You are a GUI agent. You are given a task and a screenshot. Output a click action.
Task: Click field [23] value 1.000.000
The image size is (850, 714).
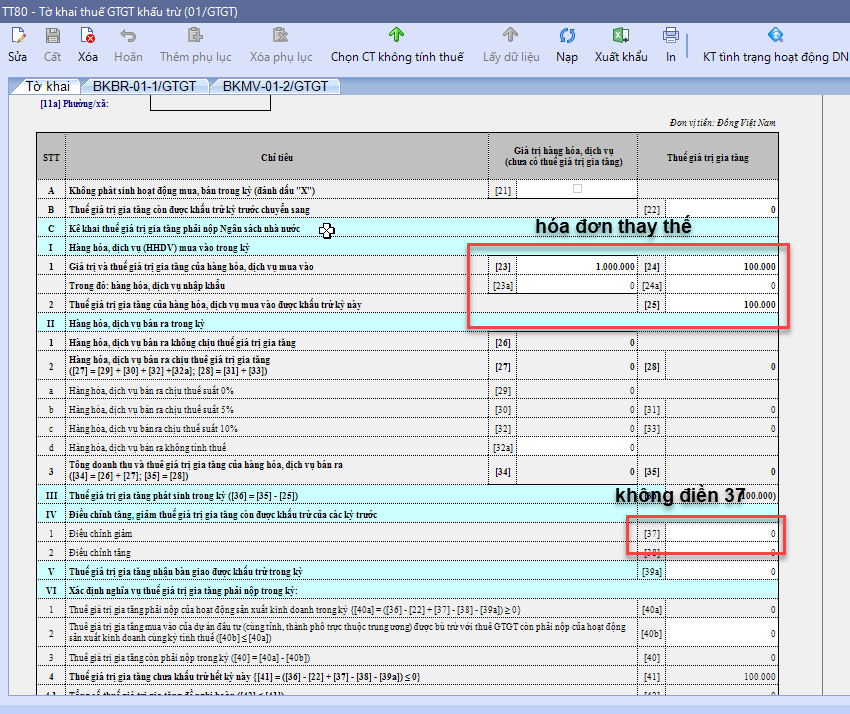click(577, 267)
